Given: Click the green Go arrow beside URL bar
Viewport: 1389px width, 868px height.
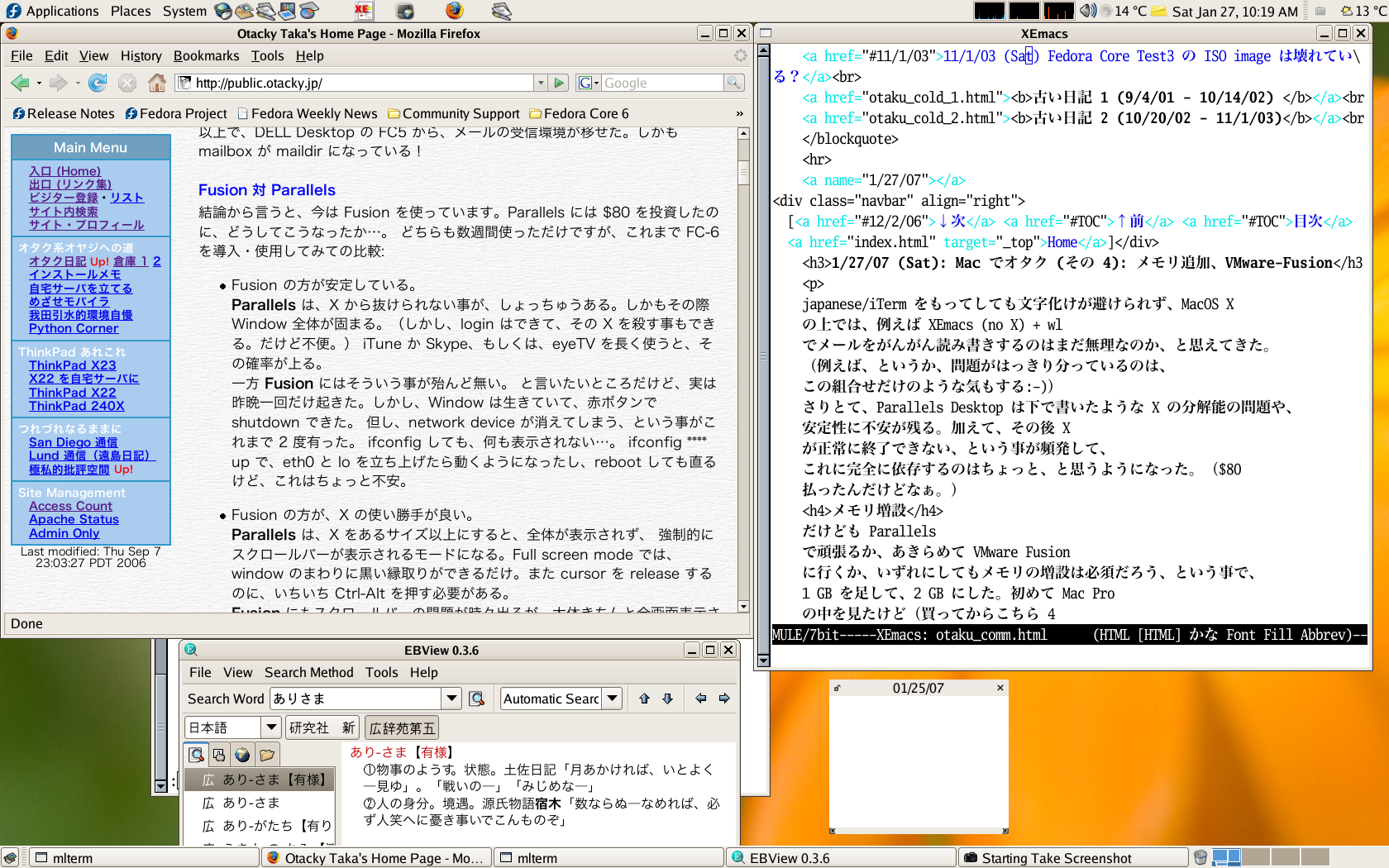Looking at the screenshot, I should (x=560, y=83).
